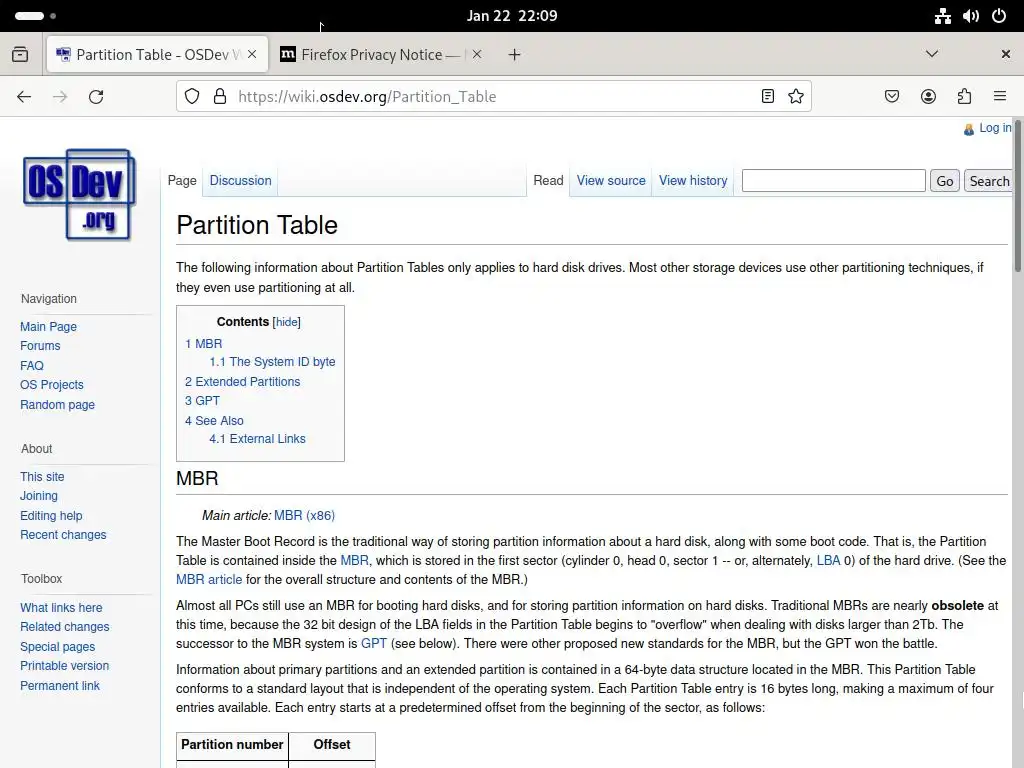Open Special pages link
1024x768 pixels.
[57, 647]
